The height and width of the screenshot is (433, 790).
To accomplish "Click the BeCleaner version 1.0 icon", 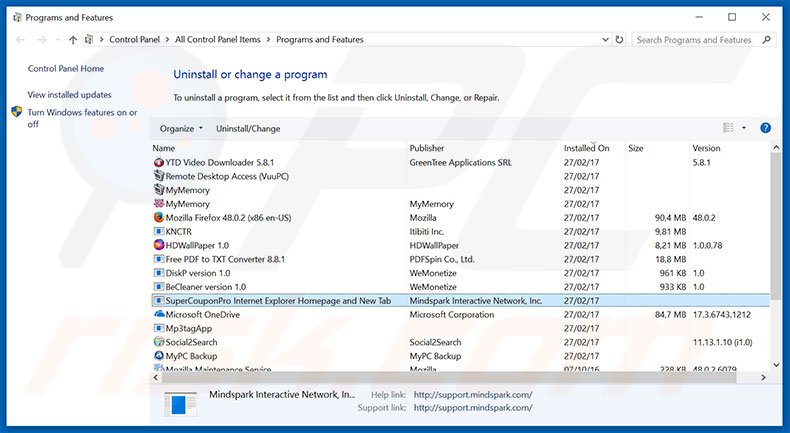I will point(159,287).
